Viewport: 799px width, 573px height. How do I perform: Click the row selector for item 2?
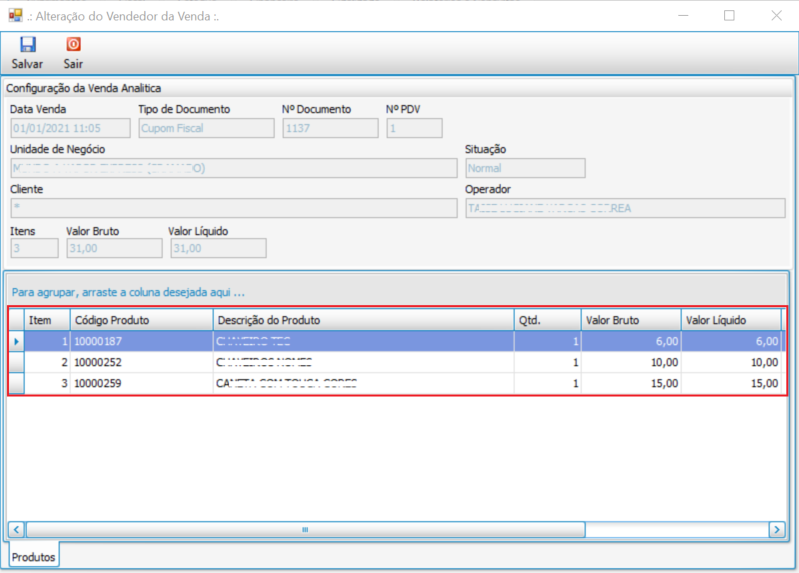16,362
